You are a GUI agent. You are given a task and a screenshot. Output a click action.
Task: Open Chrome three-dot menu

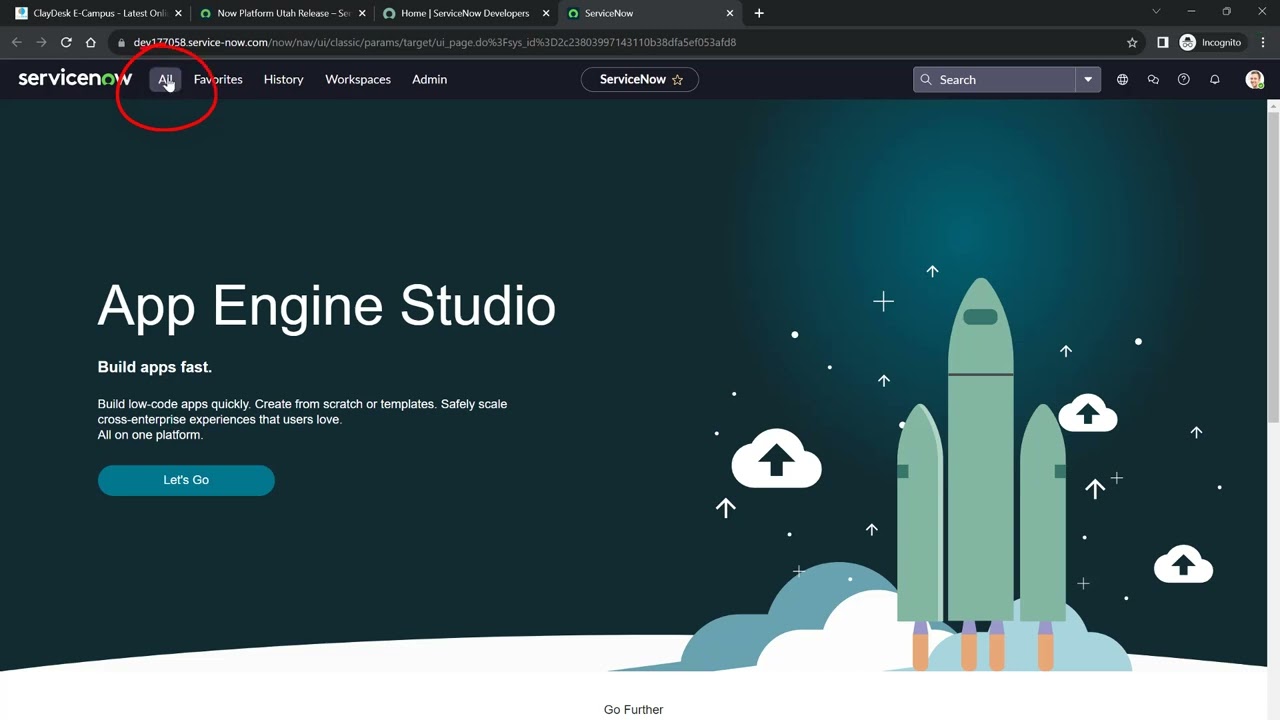(1263, 42)
